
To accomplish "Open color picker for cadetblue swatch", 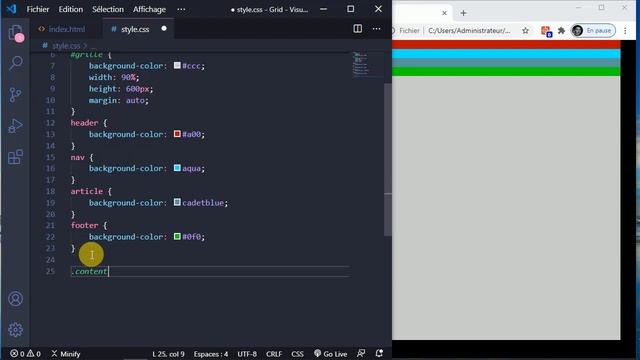I will point(177,202).
